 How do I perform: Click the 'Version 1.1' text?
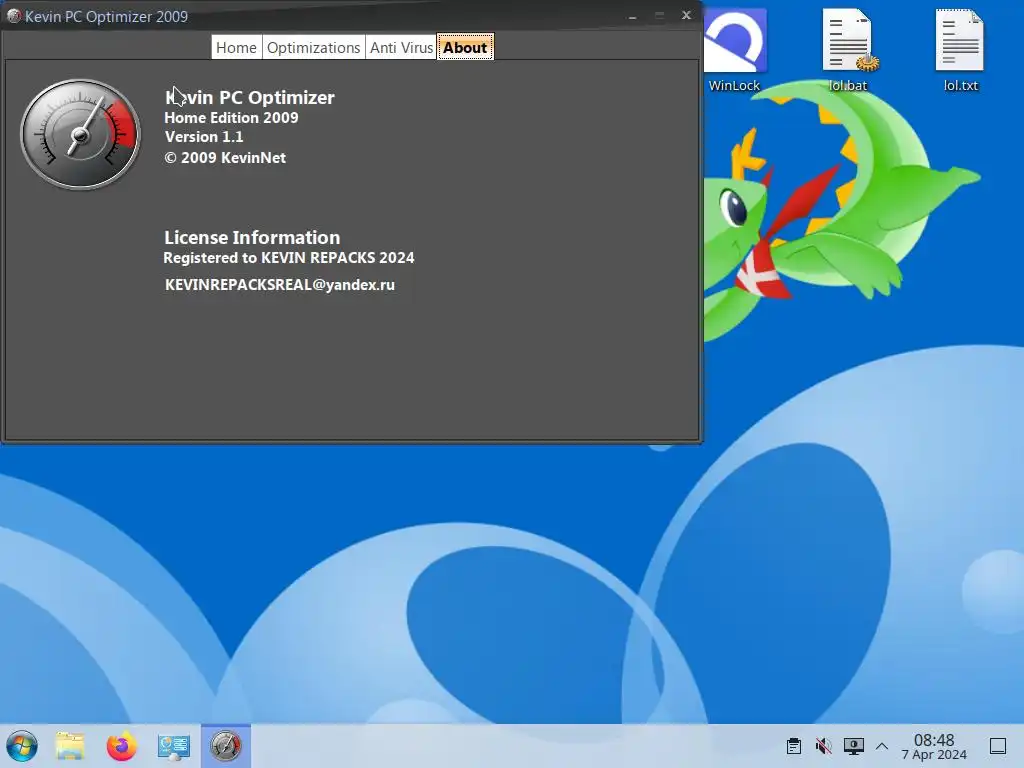pos(204,137)
